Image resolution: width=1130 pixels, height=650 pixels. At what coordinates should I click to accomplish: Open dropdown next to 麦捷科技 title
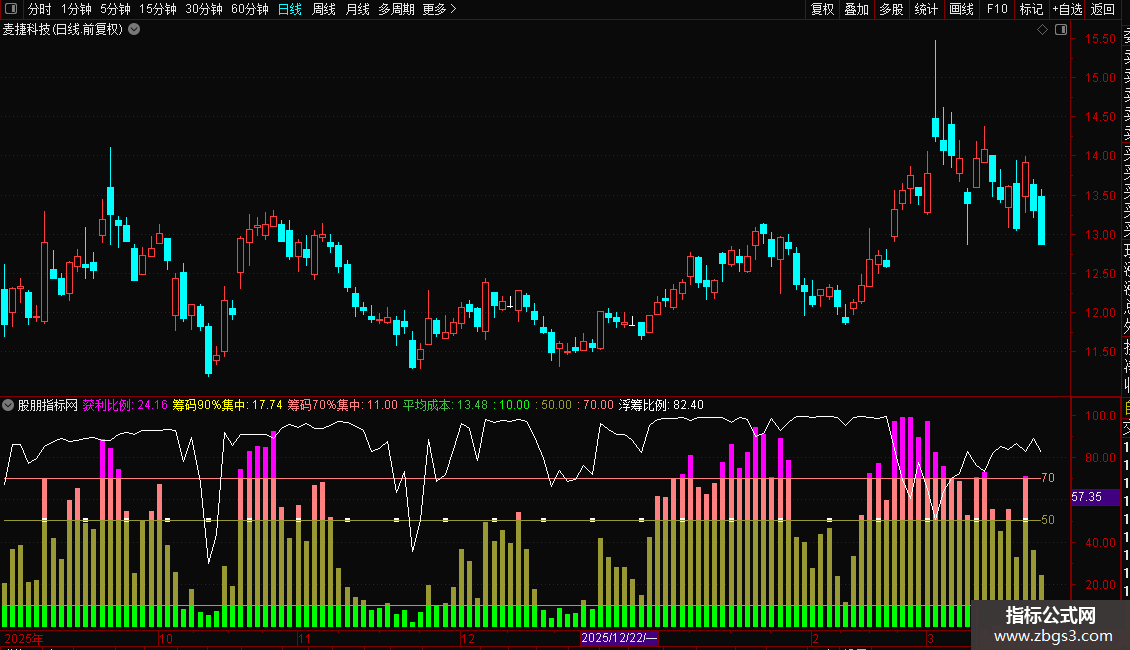click(134, 30)
